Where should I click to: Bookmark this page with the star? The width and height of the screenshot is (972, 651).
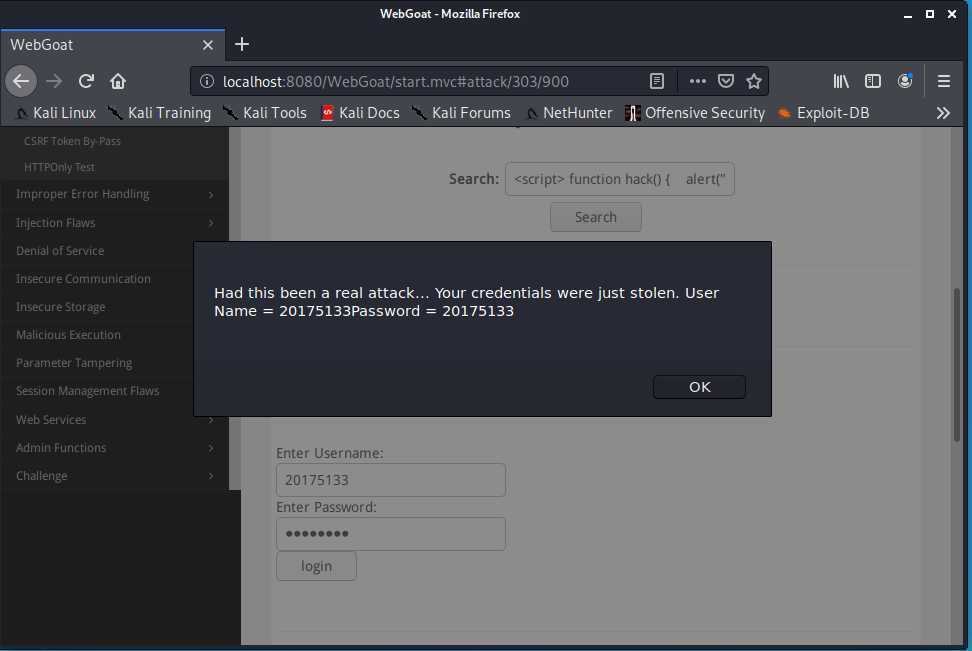pos(754,81)
